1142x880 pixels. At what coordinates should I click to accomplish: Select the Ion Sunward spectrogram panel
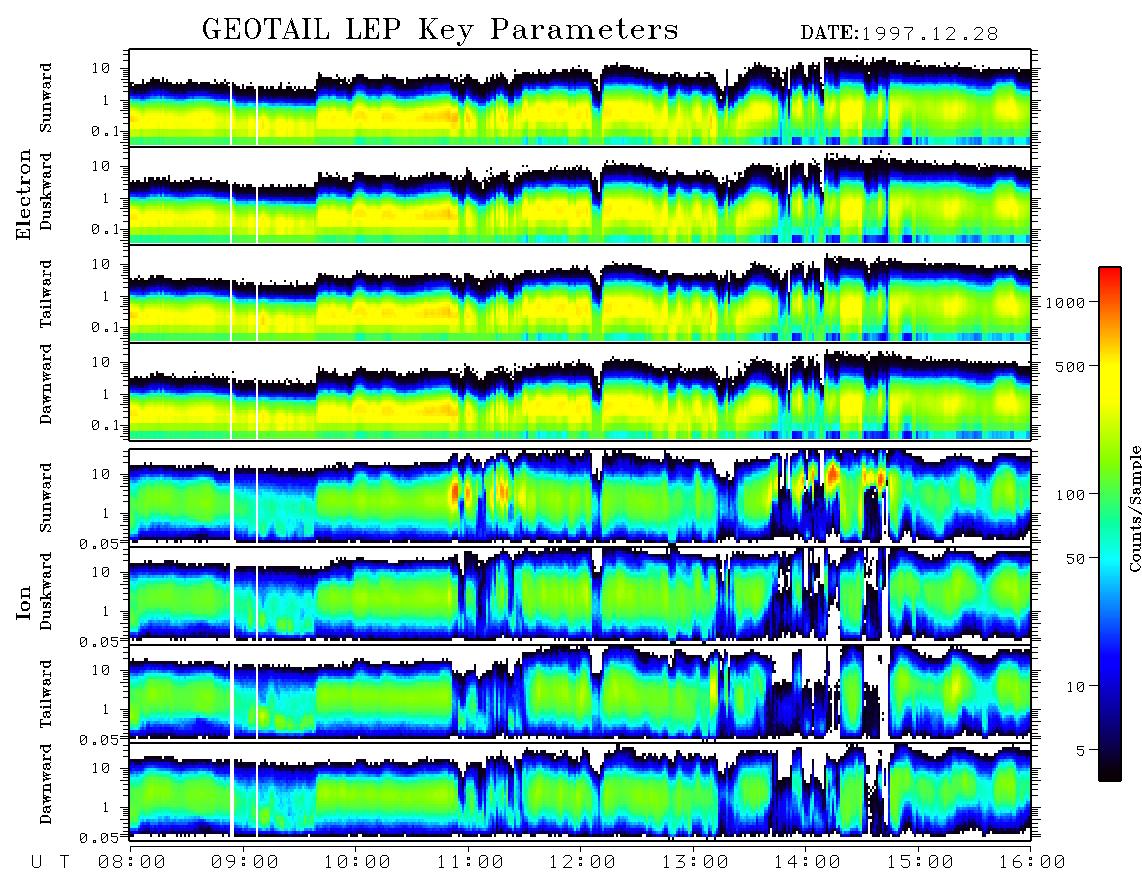[580, 496]
